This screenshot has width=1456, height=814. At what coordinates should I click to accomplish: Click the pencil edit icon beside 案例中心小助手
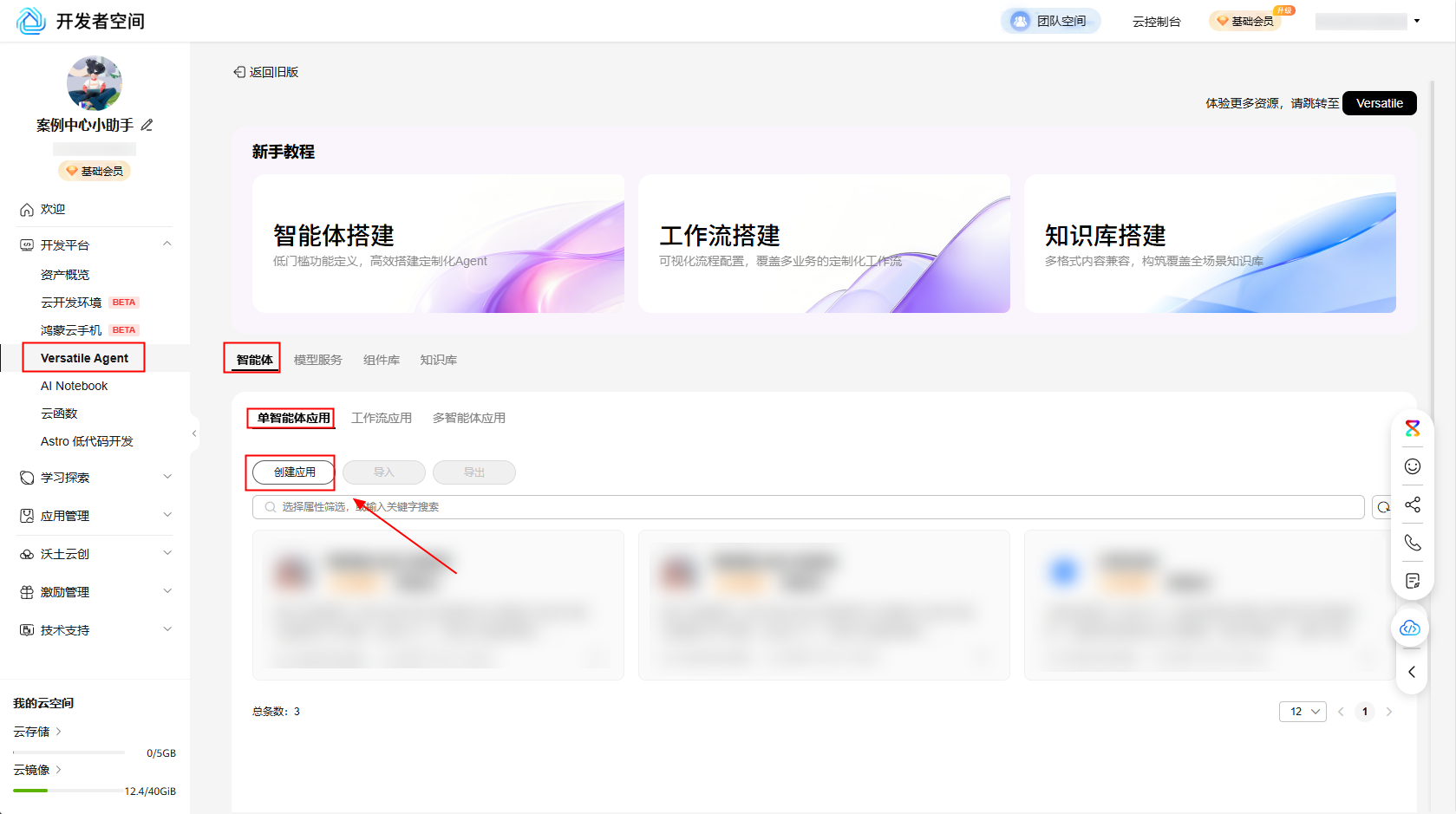(x=147, y=126)
